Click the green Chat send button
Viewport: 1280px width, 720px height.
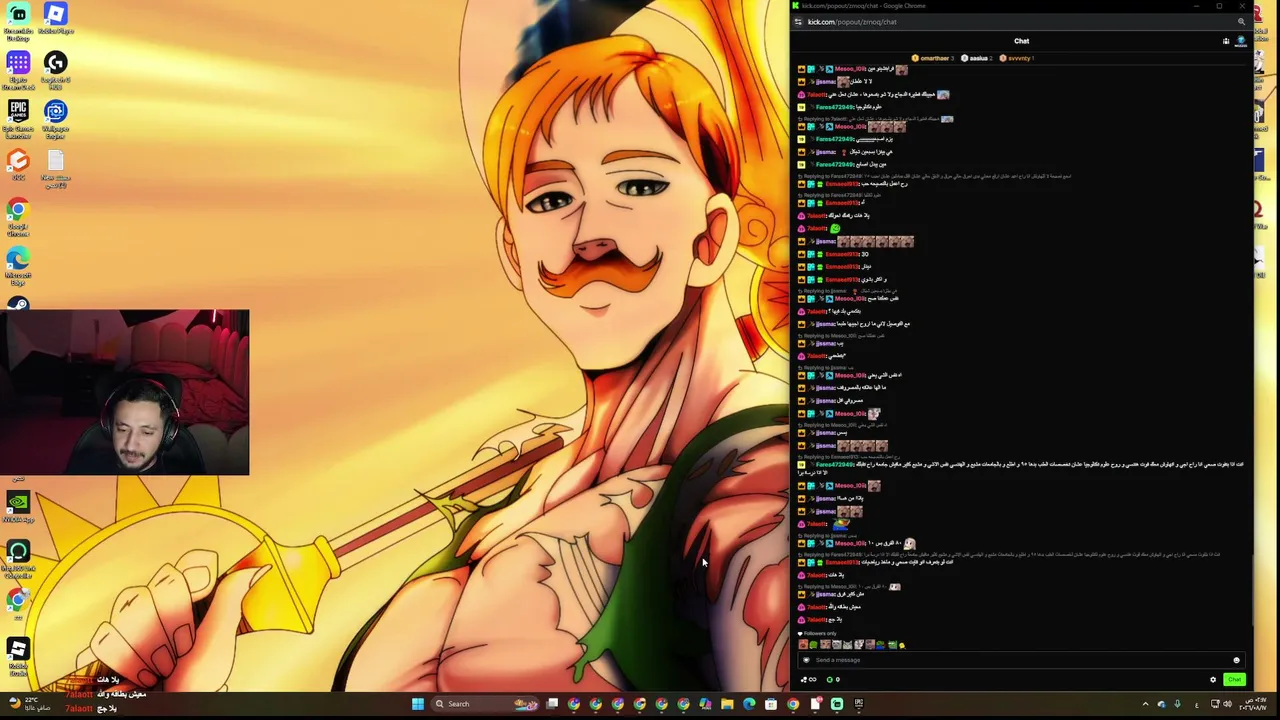click(1235, 680)
